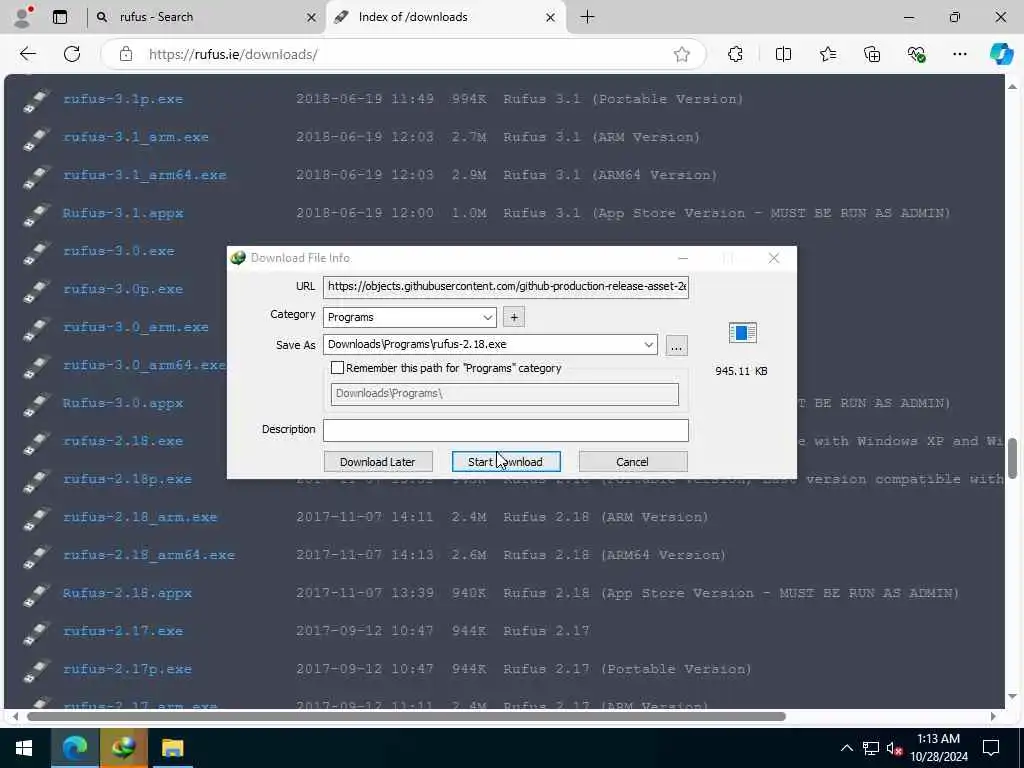The image size is (1024, 768).
Task: Click the horizontal scrollbar thumb
Action: pos(406,716)
